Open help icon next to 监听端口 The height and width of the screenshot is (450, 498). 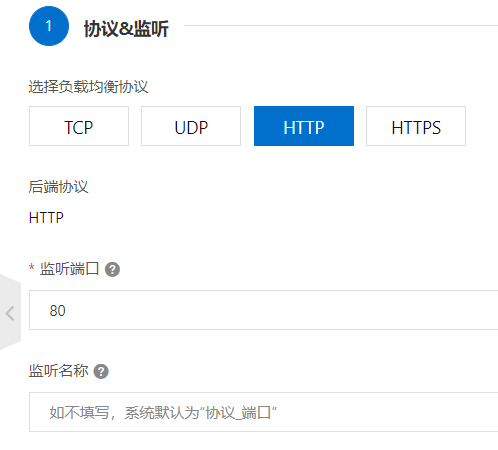[112, 269]
